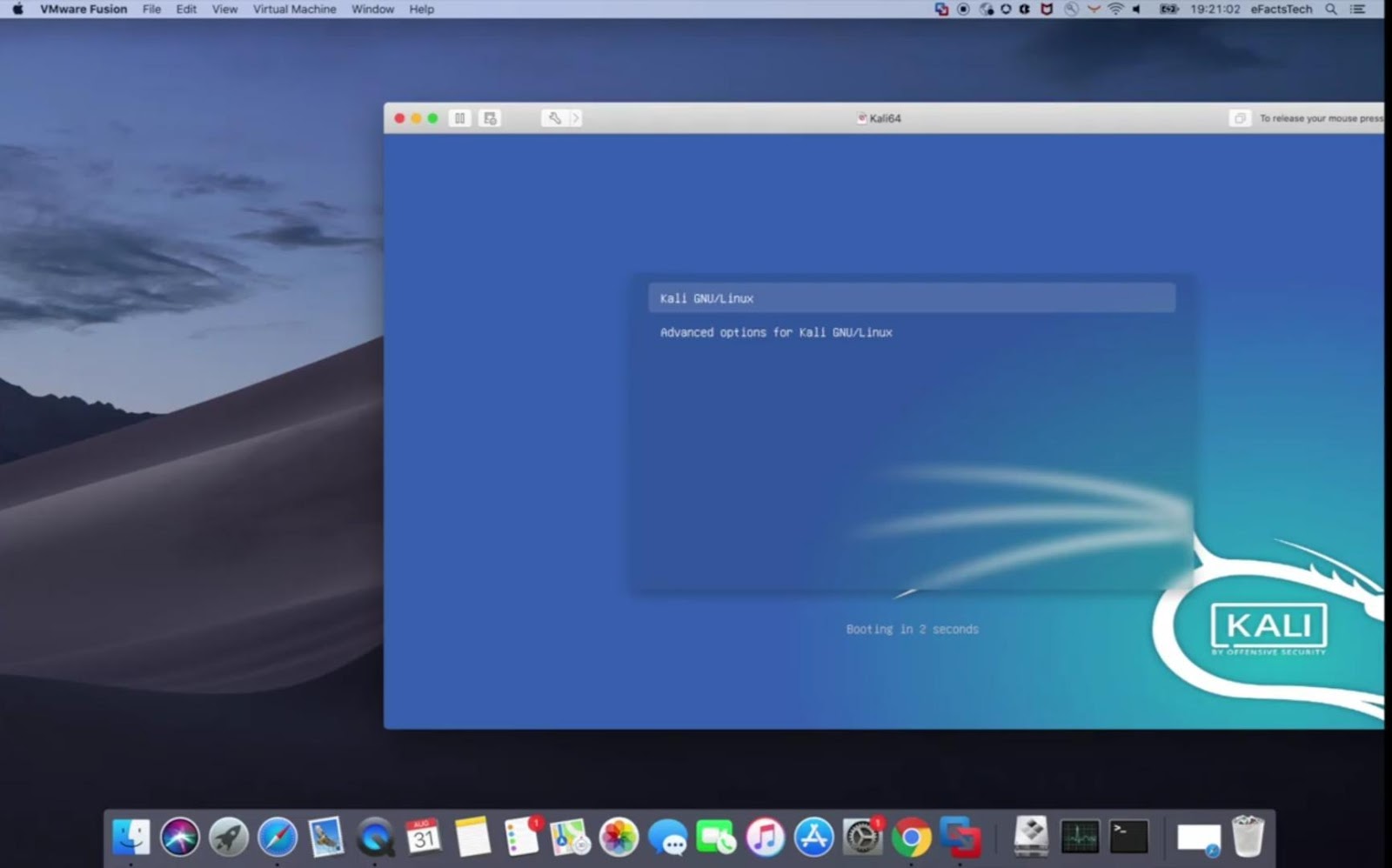Open the Trash in the Dock
This screenshot has height=868, width=1392.
click(x=1248, y=837)
